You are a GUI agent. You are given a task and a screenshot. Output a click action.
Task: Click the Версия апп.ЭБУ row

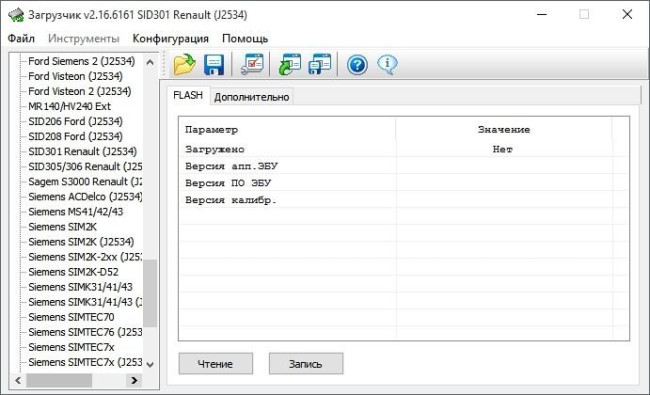pyautogui.click(x=404, y=166)
